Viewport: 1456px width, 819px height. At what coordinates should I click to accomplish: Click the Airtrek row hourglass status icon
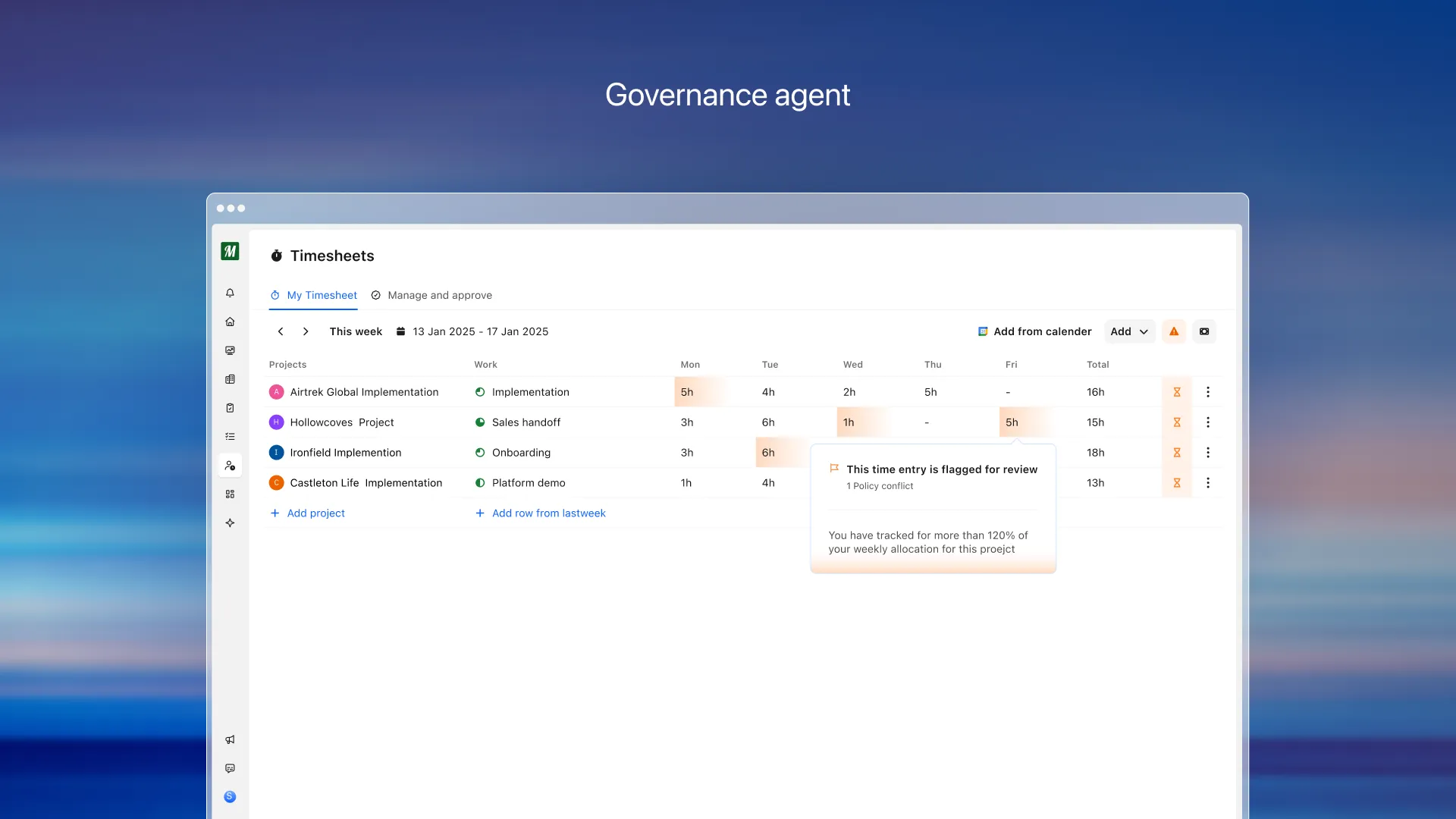(x=1177, y=392)
